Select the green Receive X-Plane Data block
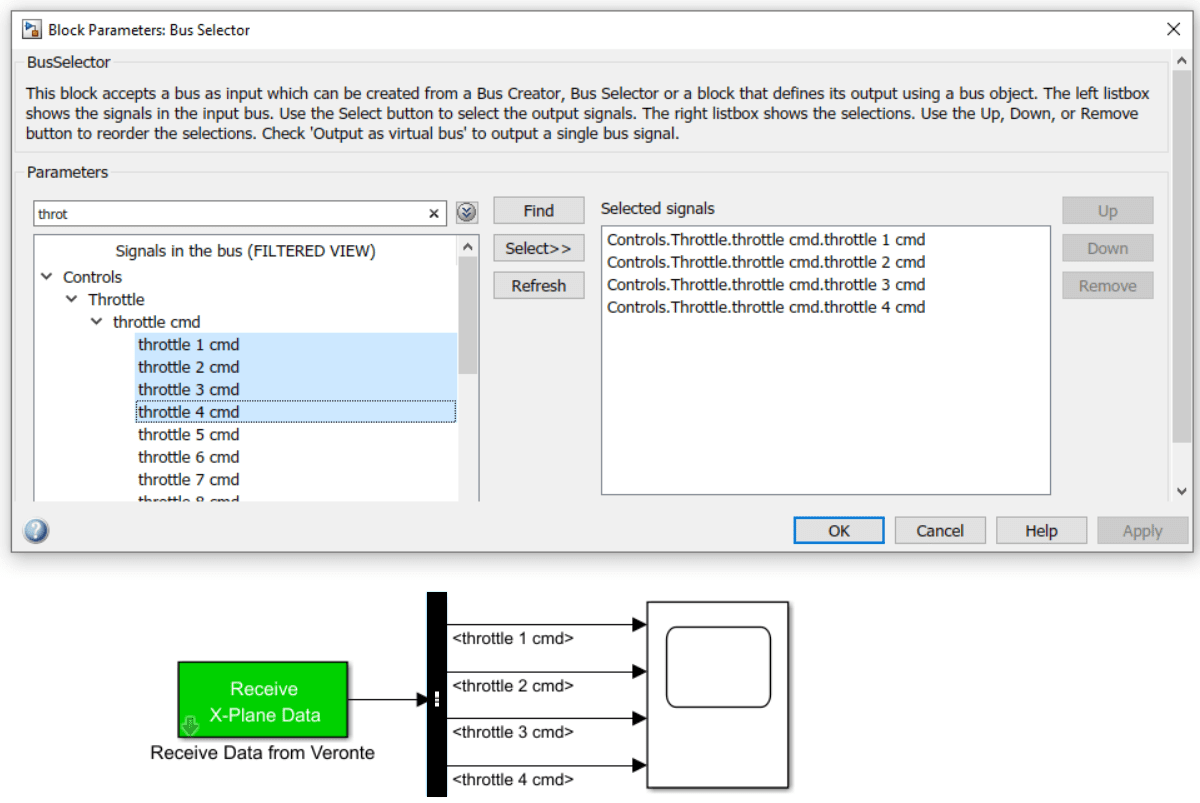Image resolution: width=1200 pixels, height=803 pixels. [263, 701]
